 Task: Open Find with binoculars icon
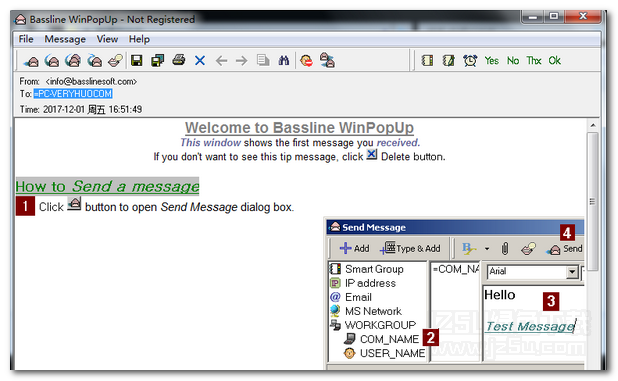pos(284,61)
